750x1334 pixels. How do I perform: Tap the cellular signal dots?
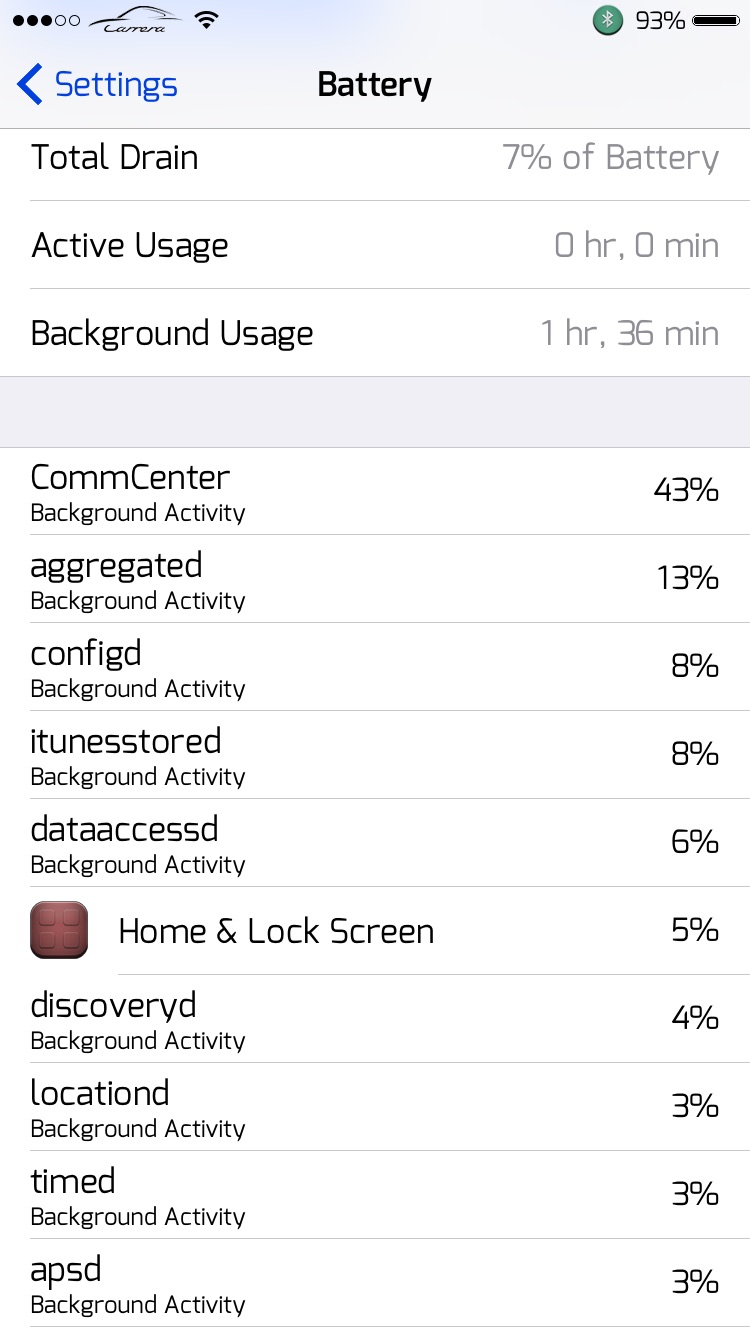coord(46,20)
